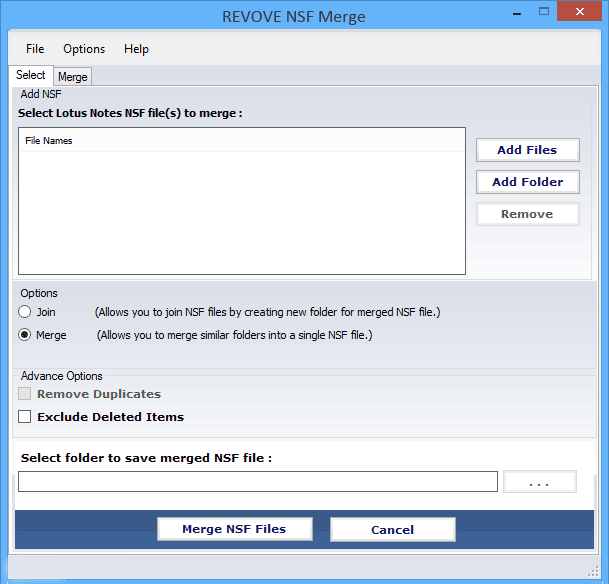Switch to the Select tab
Screen dimensions: 609x584
pos(31,75)
